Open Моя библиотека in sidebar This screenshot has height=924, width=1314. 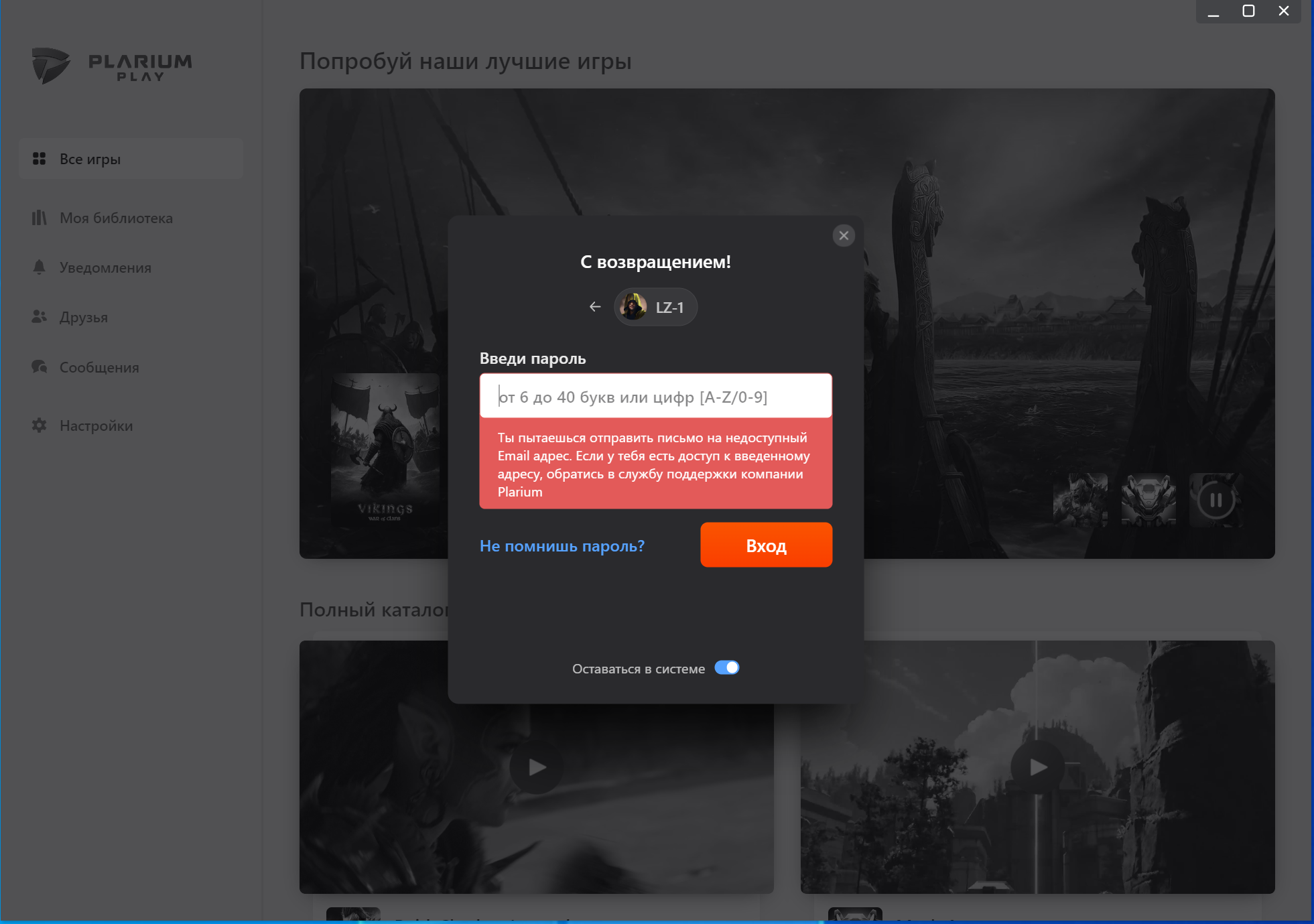click(x=116, y=218)
